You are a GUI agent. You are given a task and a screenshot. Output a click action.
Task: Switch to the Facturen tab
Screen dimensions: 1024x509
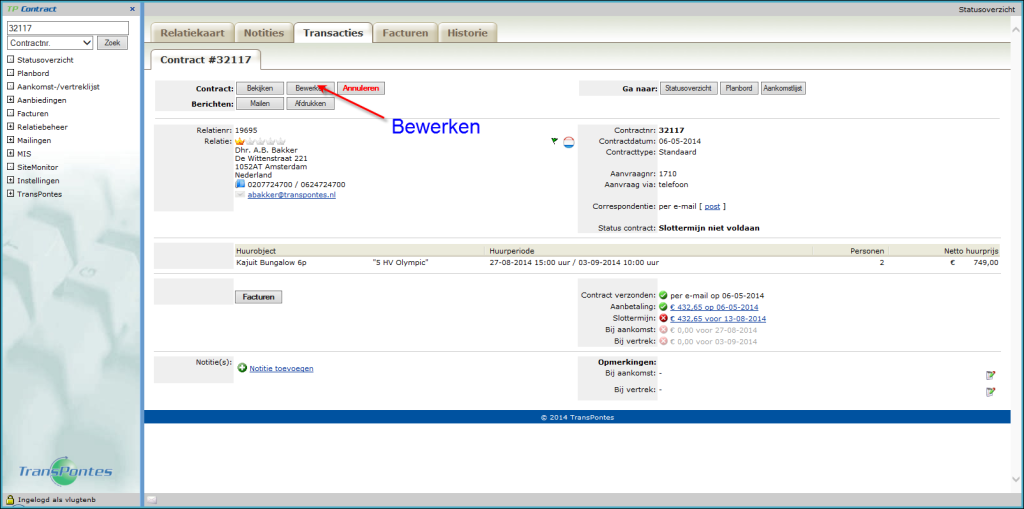405,33
